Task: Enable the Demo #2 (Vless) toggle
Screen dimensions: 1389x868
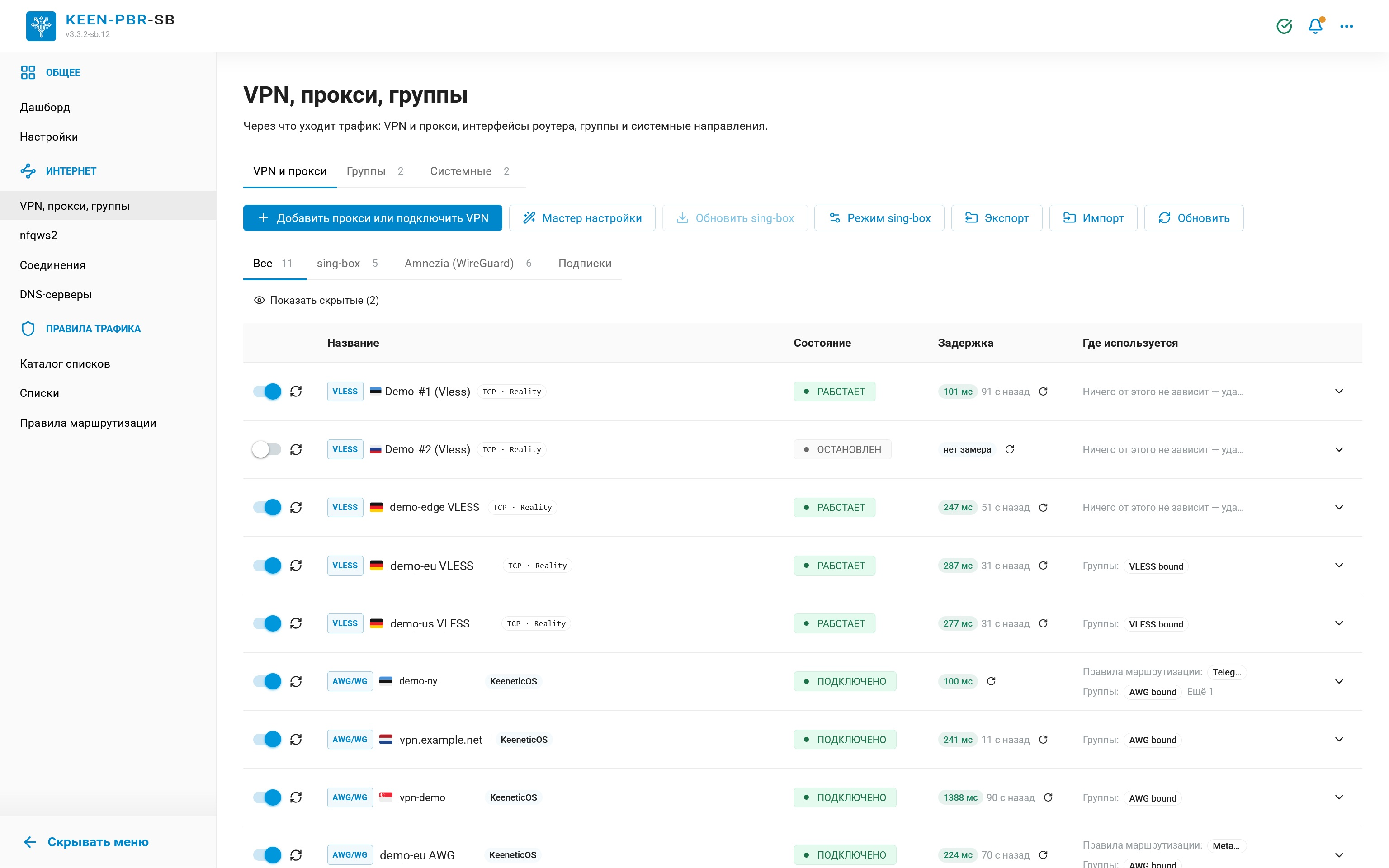Action: (267, 449)
